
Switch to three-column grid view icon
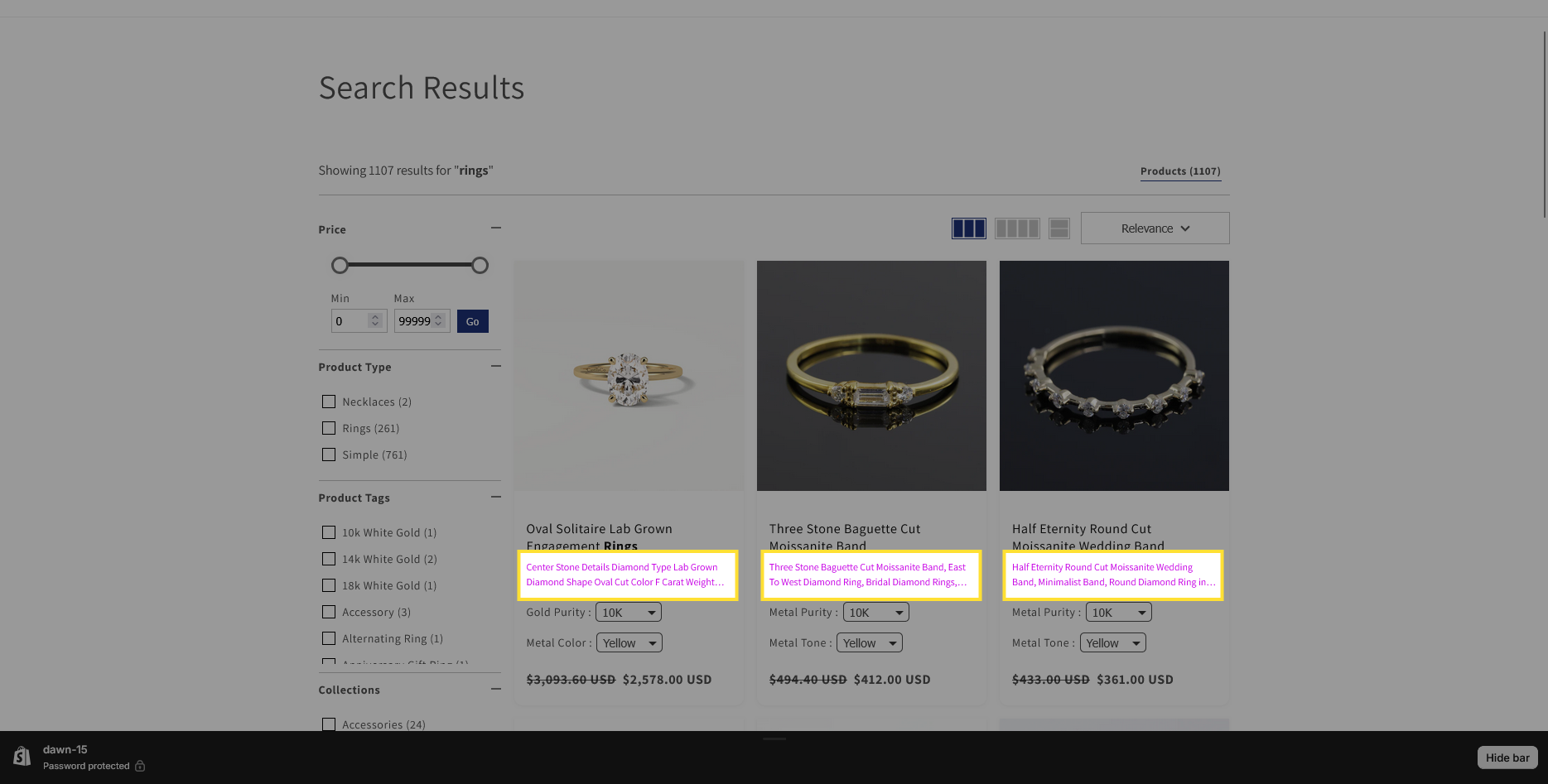click(968, 228)
